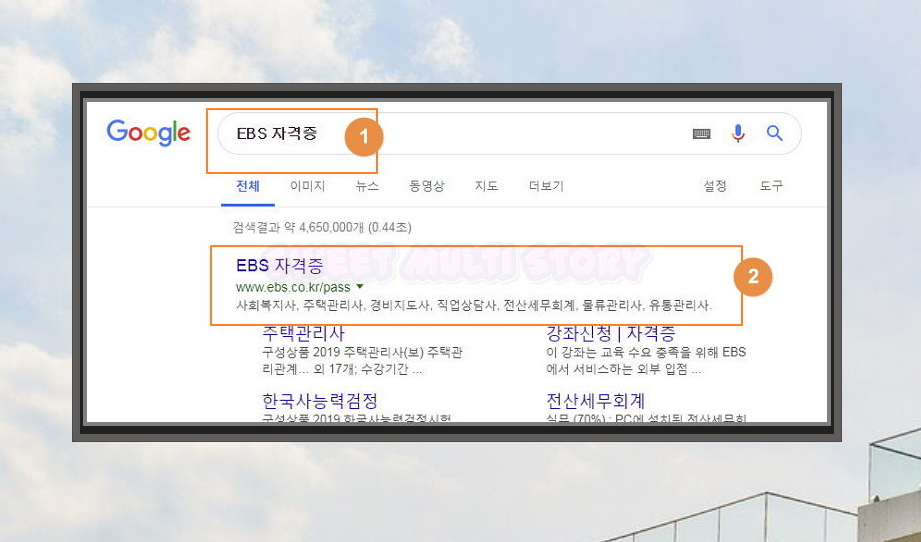Open 설정 menu
921x542 pixels.
point(715,186)
